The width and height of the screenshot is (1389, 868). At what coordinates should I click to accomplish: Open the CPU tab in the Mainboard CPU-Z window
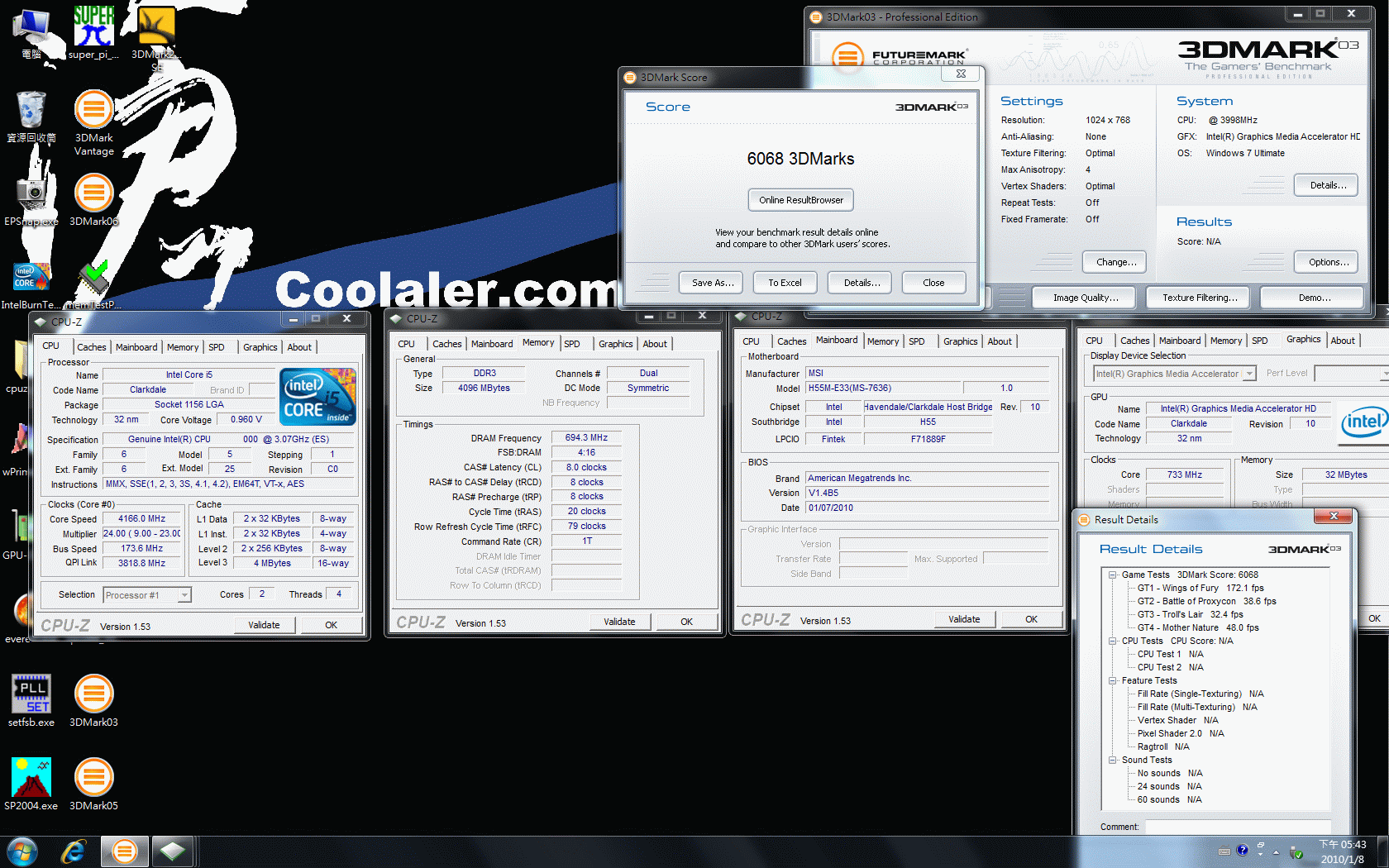[x=751, y=341]
